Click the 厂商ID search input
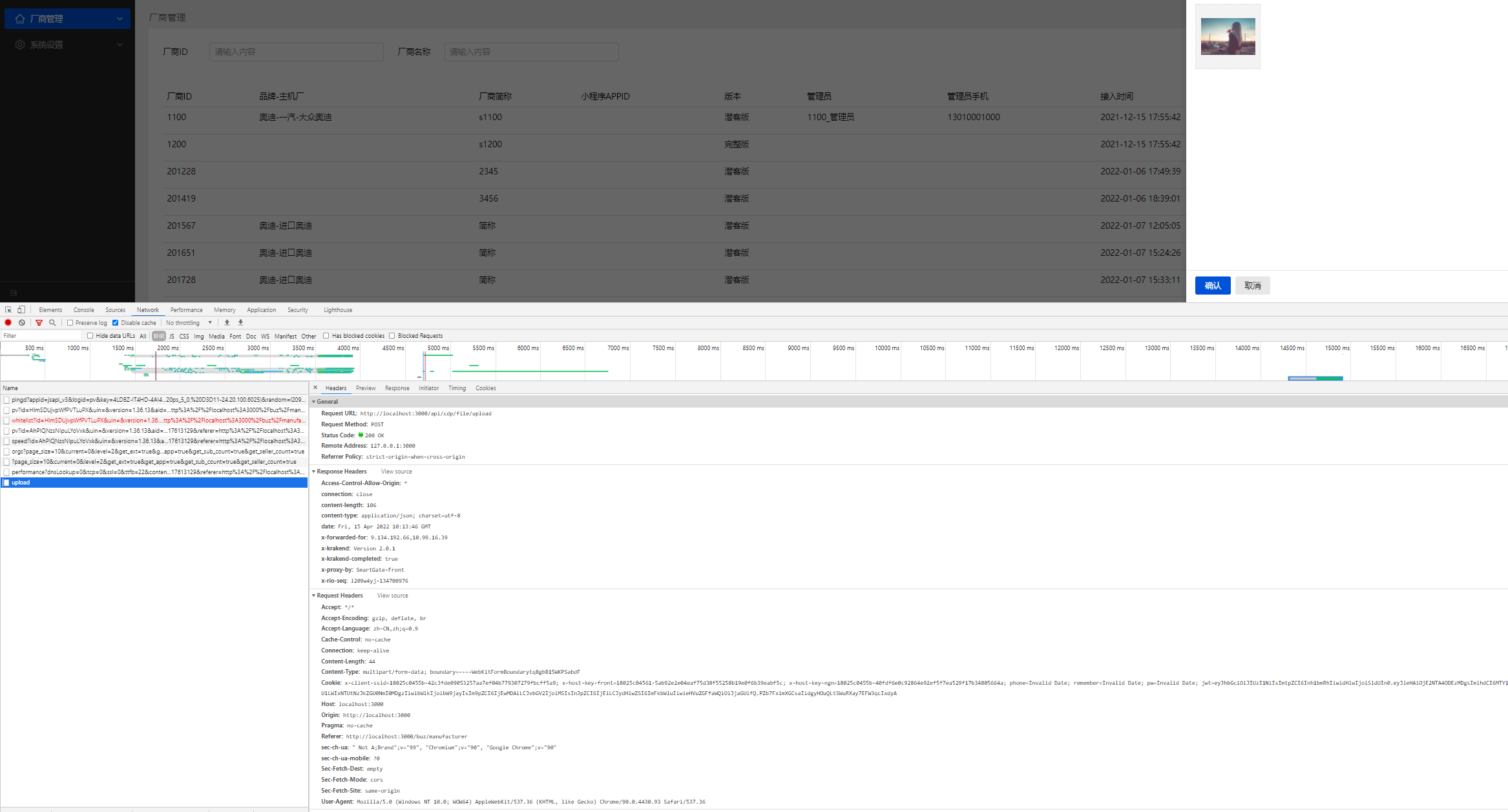 297,52
